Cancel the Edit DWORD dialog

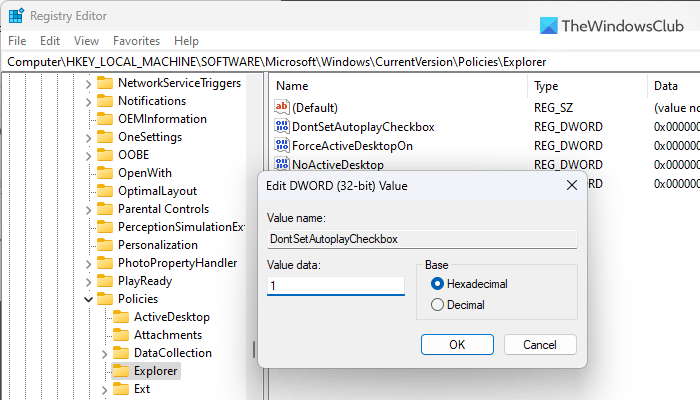point(540,344)
